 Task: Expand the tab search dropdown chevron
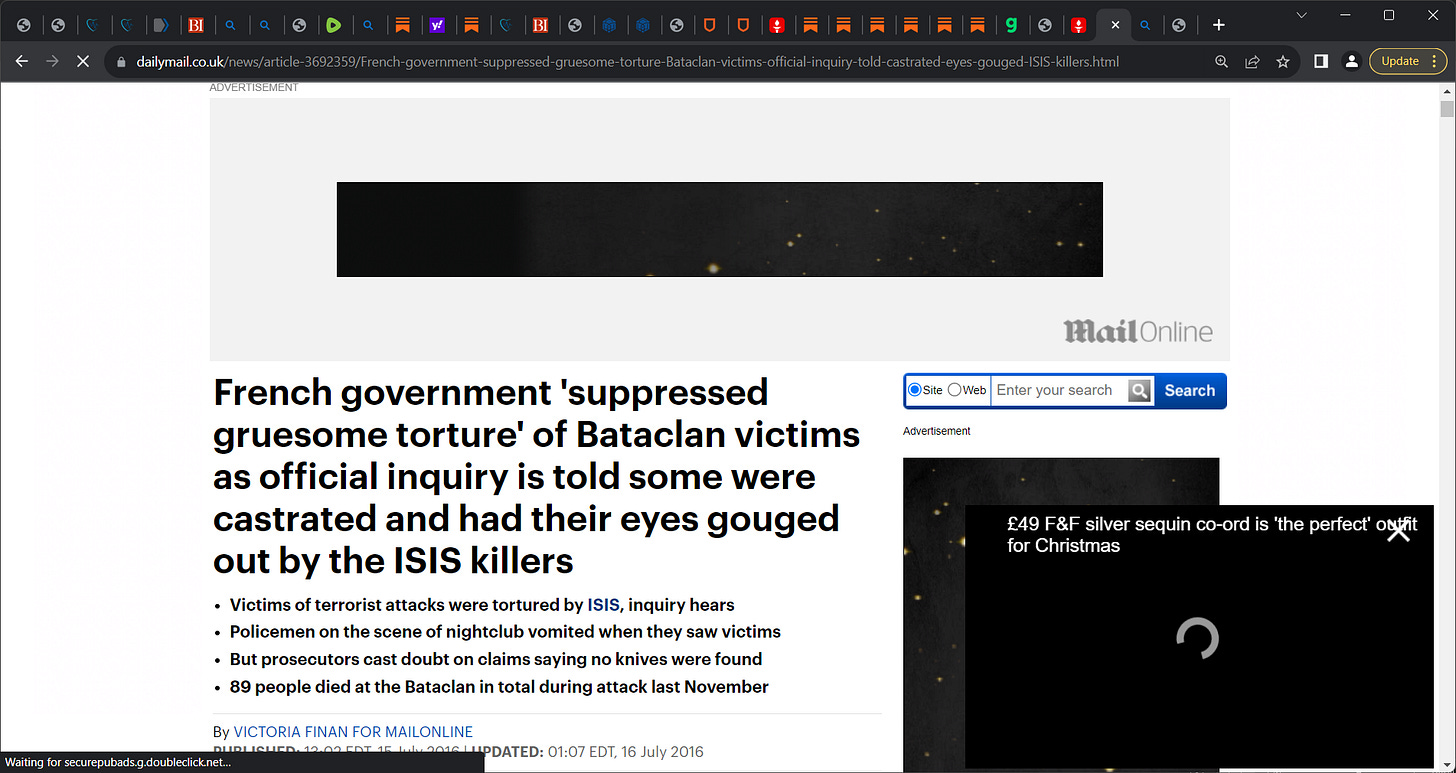(1301, 15)
